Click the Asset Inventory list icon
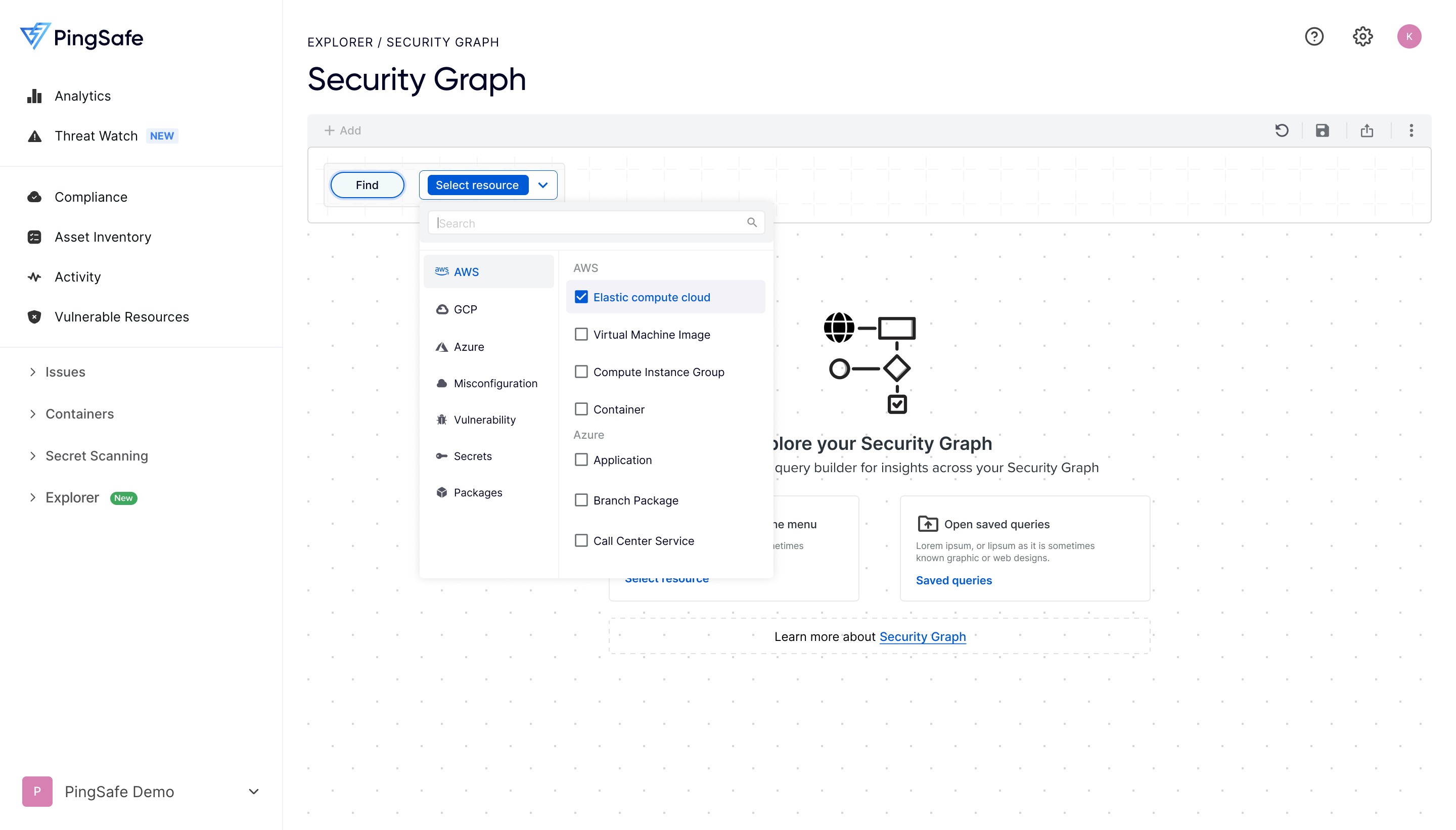 point(34,237)
